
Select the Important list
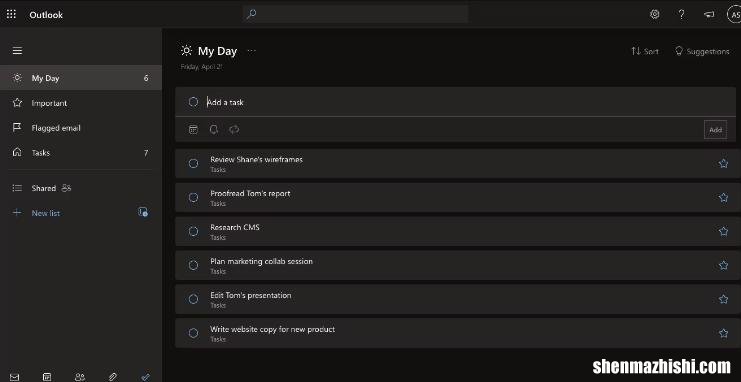click(81, 103)
